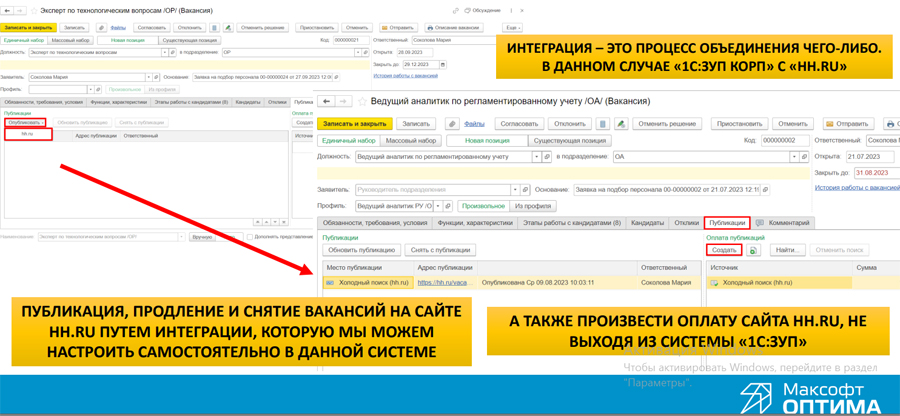900x416 pixels.
Task: Go forward in the Ведущий аналитик vacancy window
Action: tap(343, 102)
